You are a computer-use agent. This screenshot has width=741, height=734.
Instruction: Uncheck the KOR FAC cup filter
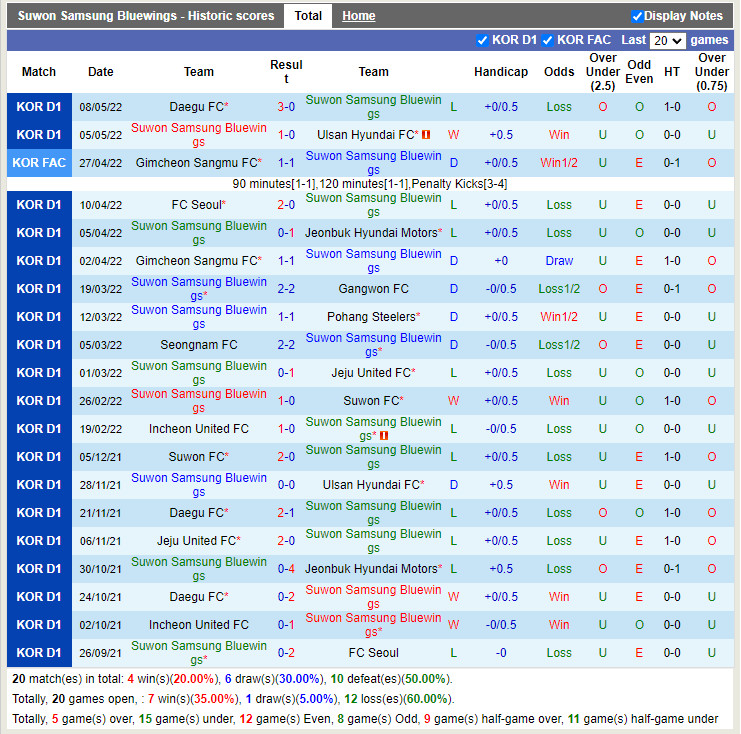pyautogui.click(x=548, y=40)
